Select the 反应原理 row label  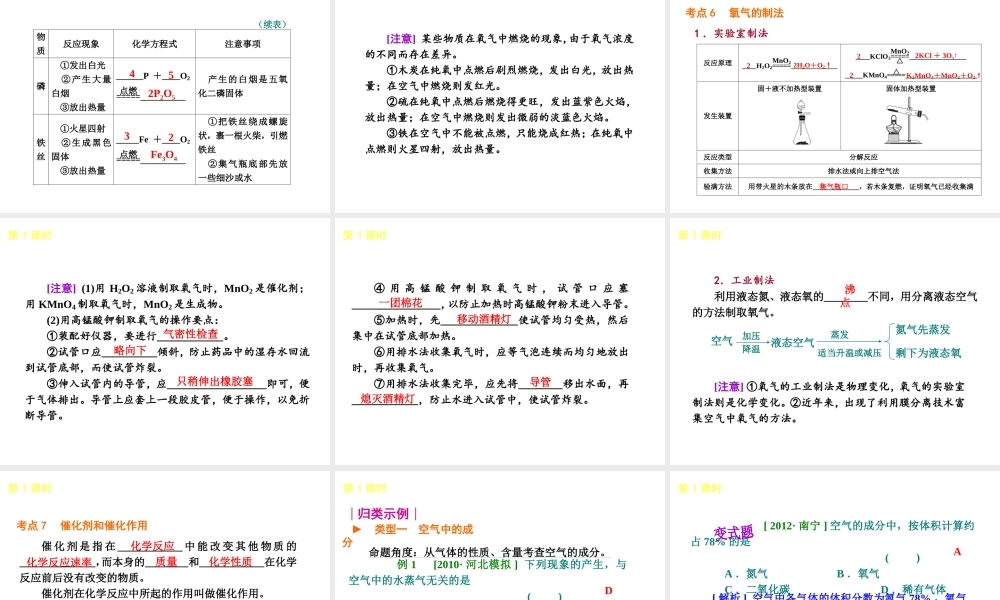[717, 62]
